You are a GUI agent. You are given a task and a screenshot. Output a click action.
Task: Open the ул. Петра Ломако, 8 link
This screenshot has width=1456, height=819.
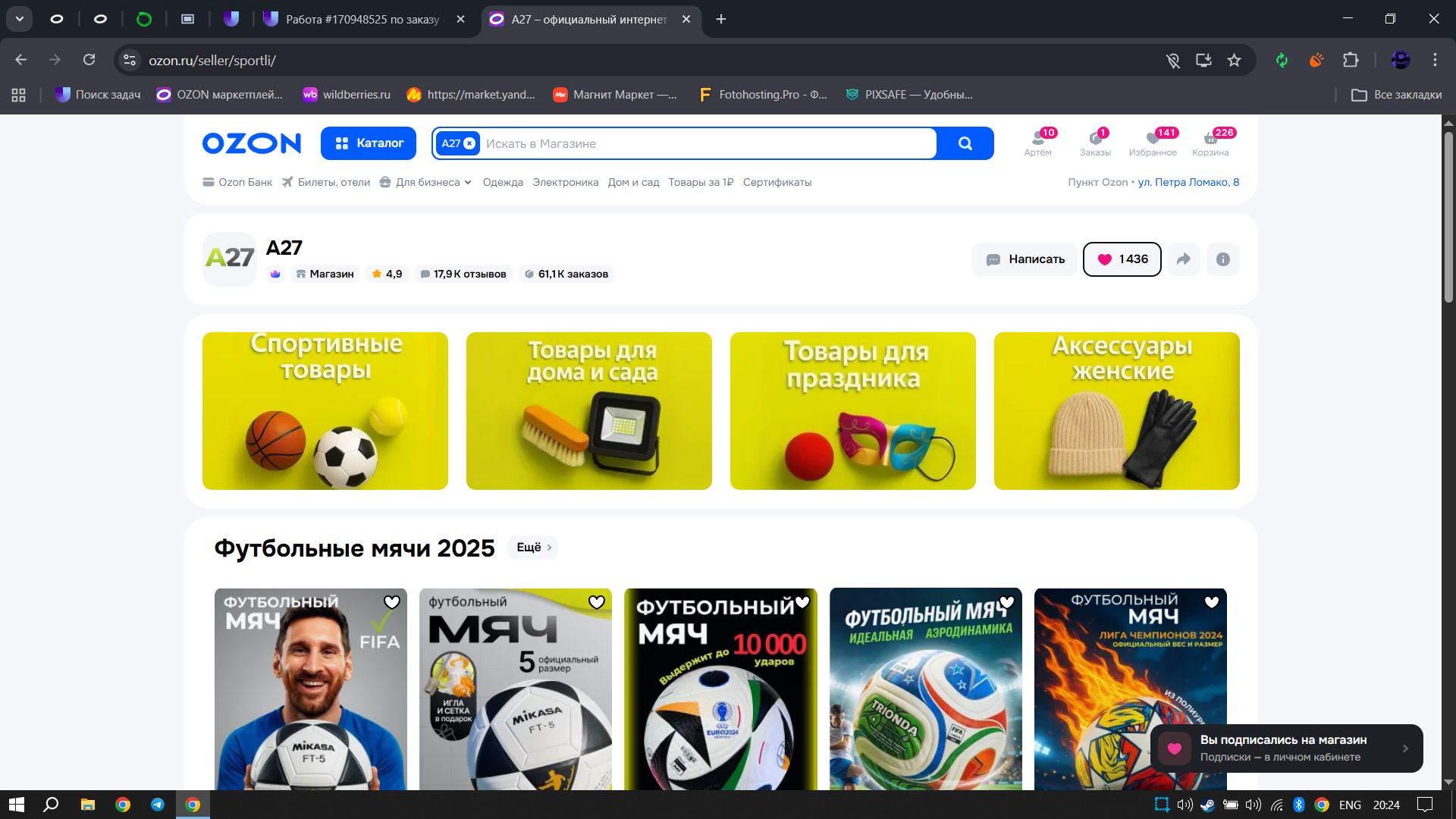pyautogui.click(x=1188, y=182)
